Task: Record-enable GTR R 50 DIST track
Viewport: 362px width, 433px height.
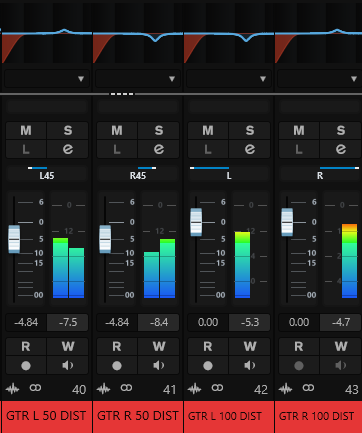Action: click(x=117, y=365)
